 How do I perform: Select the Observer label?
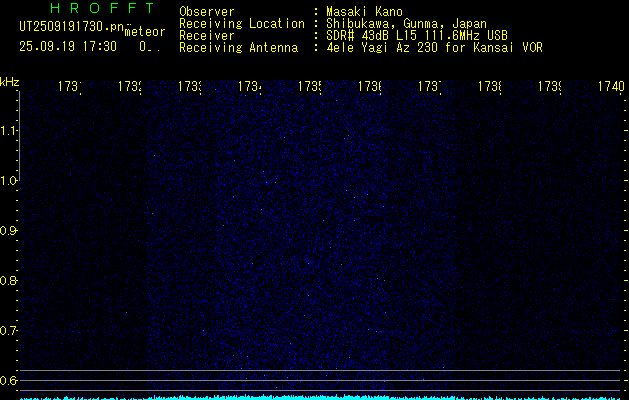coord(207,12)
